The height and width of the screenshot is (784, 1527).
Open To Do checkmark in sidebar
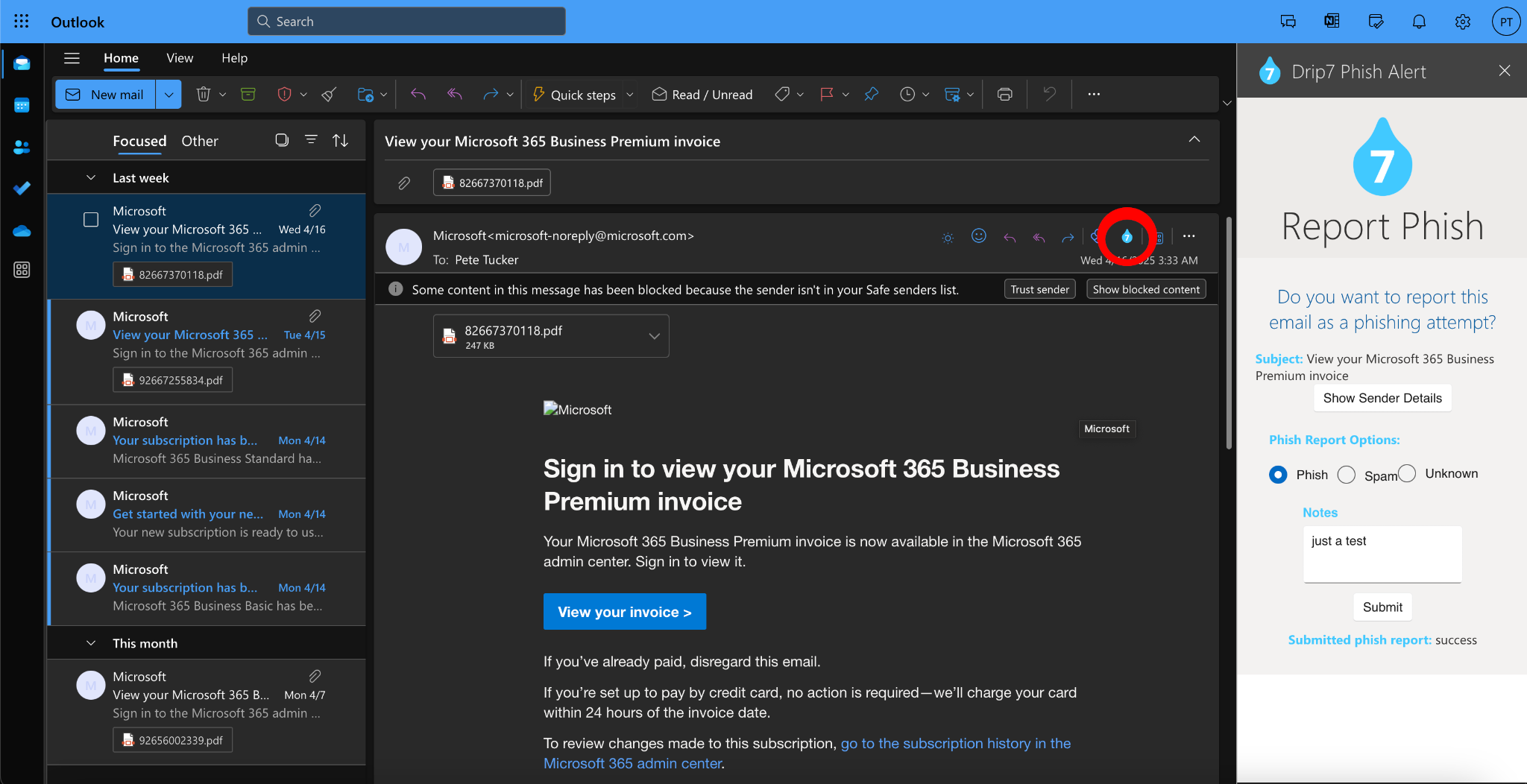click(x=22, y=188)
